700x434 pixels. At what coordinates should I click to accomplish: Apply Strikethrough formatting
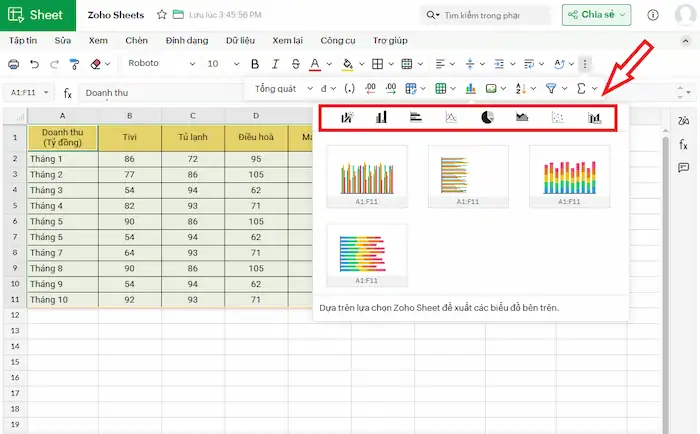296,64
